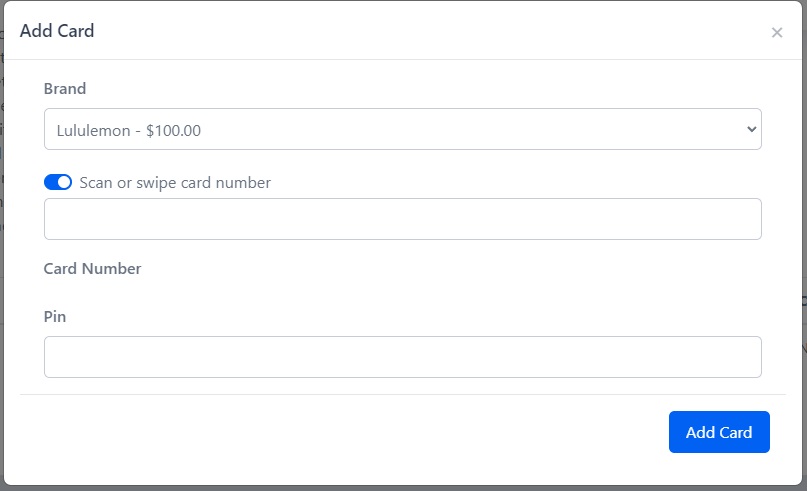Click the blue track of the scan switch
This screenshot has height=491, width=807.
pos(51,182)
